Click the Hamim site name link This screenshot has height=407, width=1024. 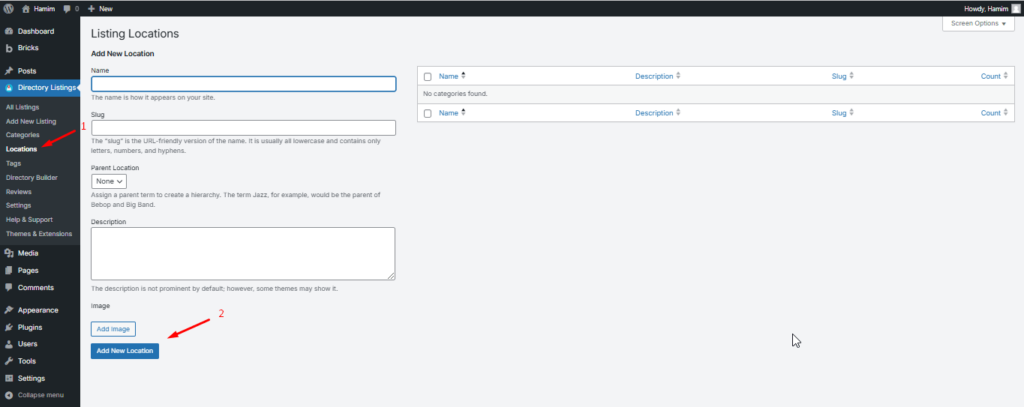coord(44,8)
